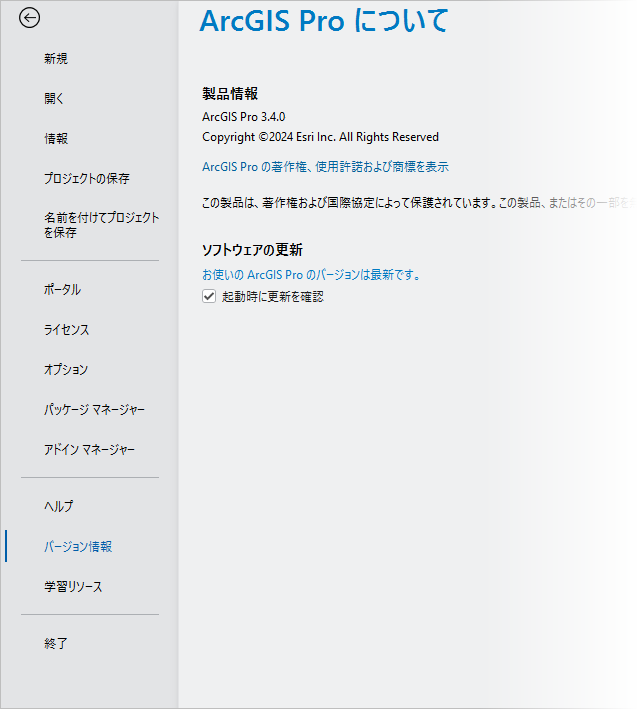Open the 新規 (New) menu item
Viewport: 638px width, 709px height.
tap(56, 59)
